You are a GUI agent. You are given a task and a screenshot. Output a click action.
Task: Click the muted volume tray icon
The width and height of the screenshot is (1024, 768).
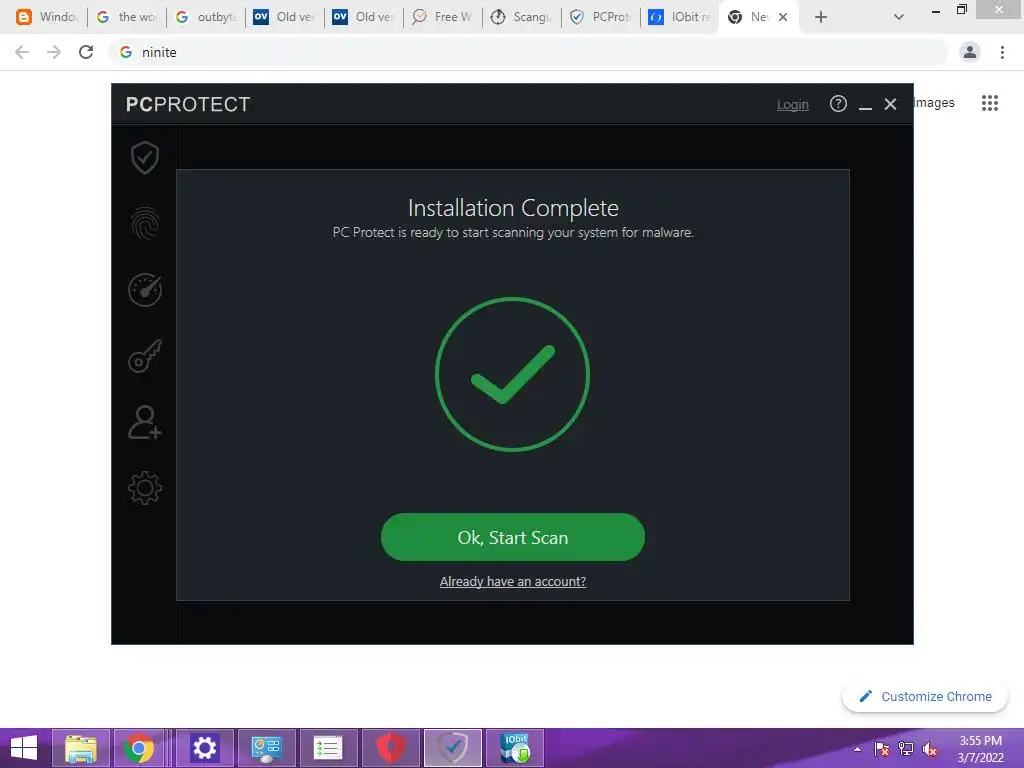(930, 749)
